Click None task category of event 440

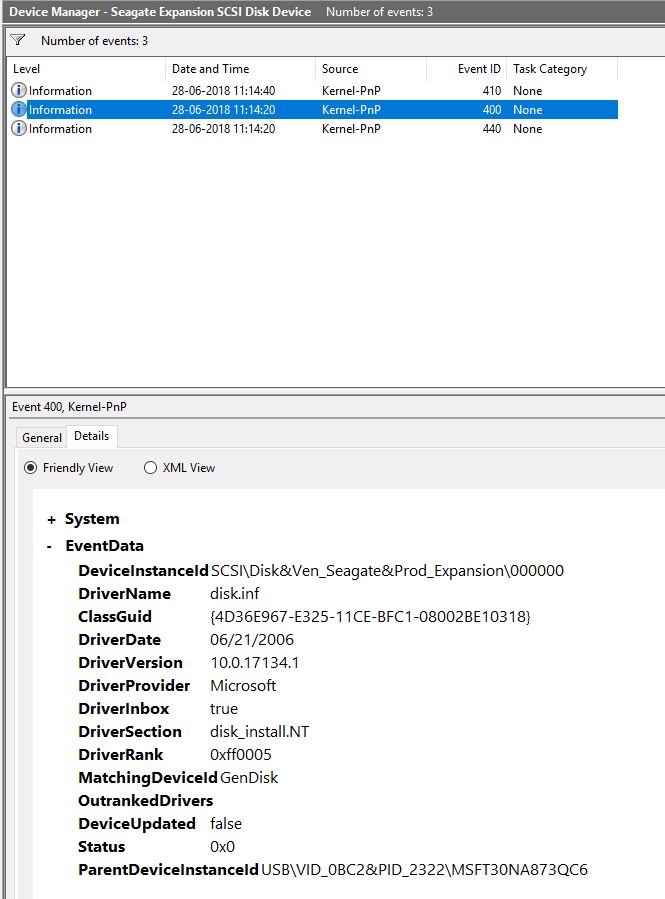(x=527, y=128)
